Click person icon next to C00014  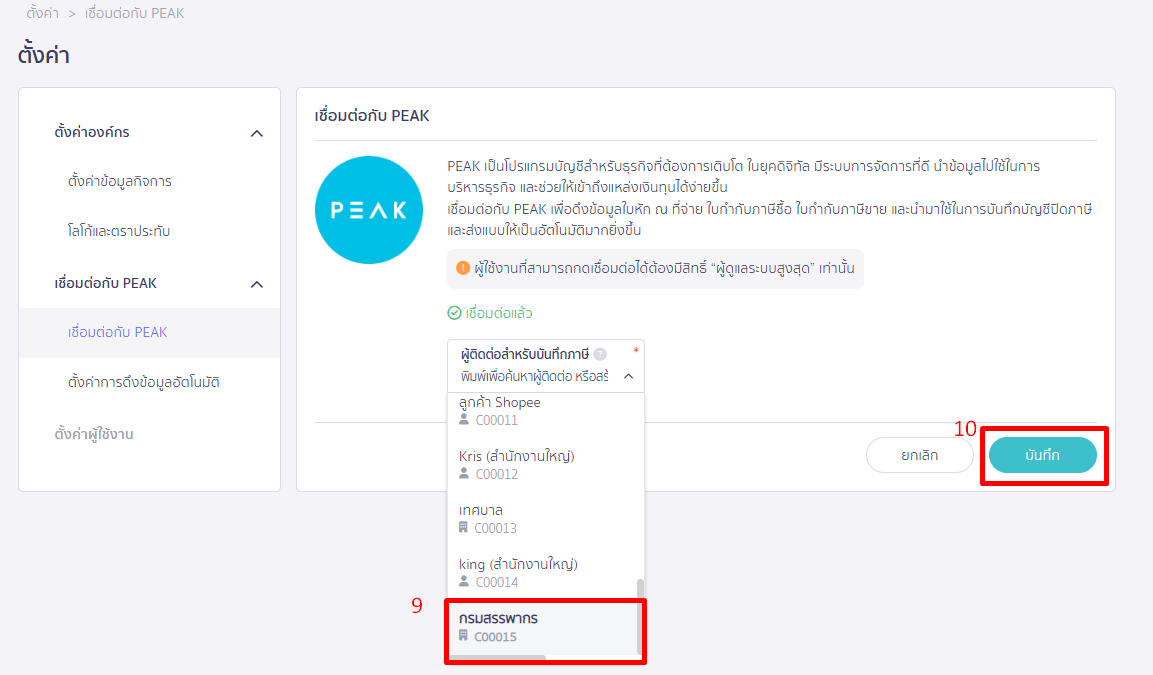(x=464, y=581)
